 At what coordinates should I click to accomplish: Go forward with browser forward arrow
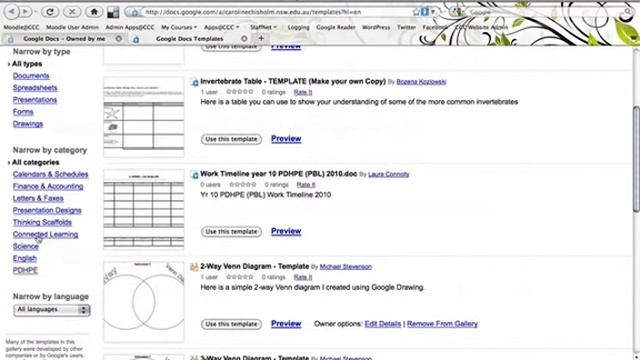point(26,11)
